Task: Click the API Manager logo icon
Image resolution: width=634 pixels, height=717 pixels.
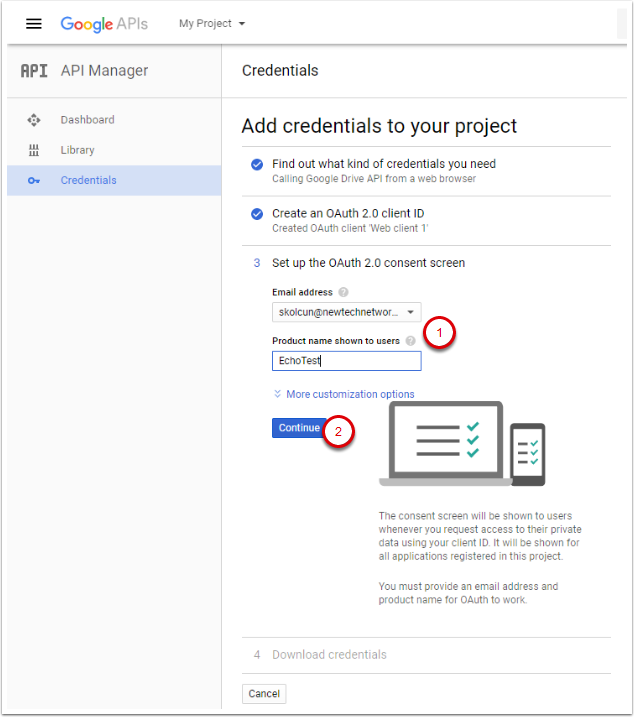Action: [34, 71]
